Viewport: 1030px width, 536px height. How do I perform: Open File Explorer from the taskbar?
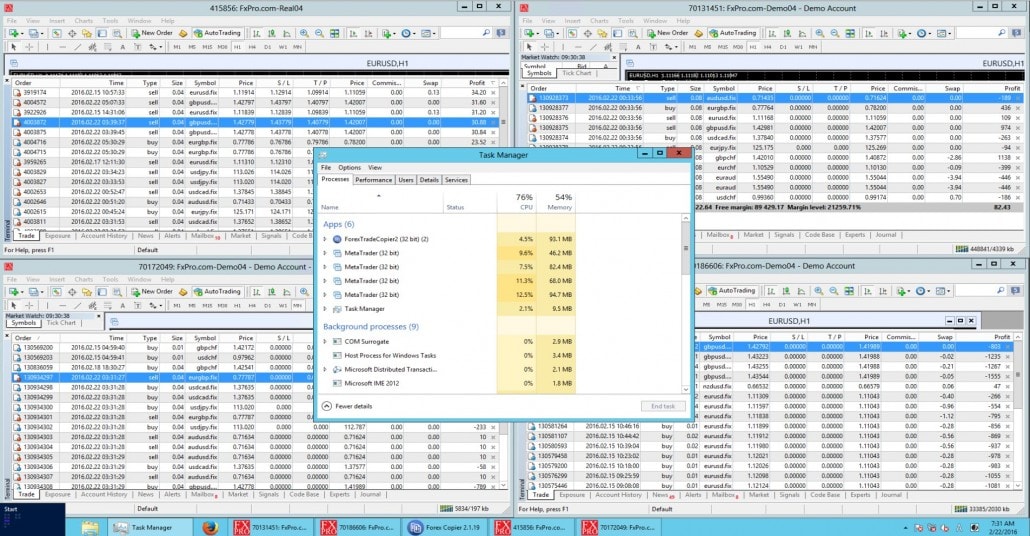(x=90, y=527)
